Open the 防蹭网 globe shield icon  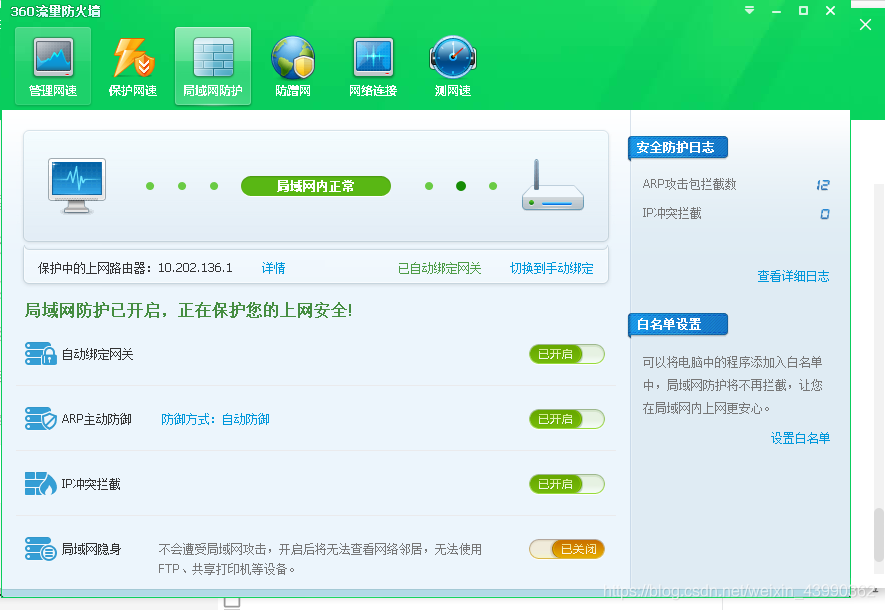click(x=293, y=58)
